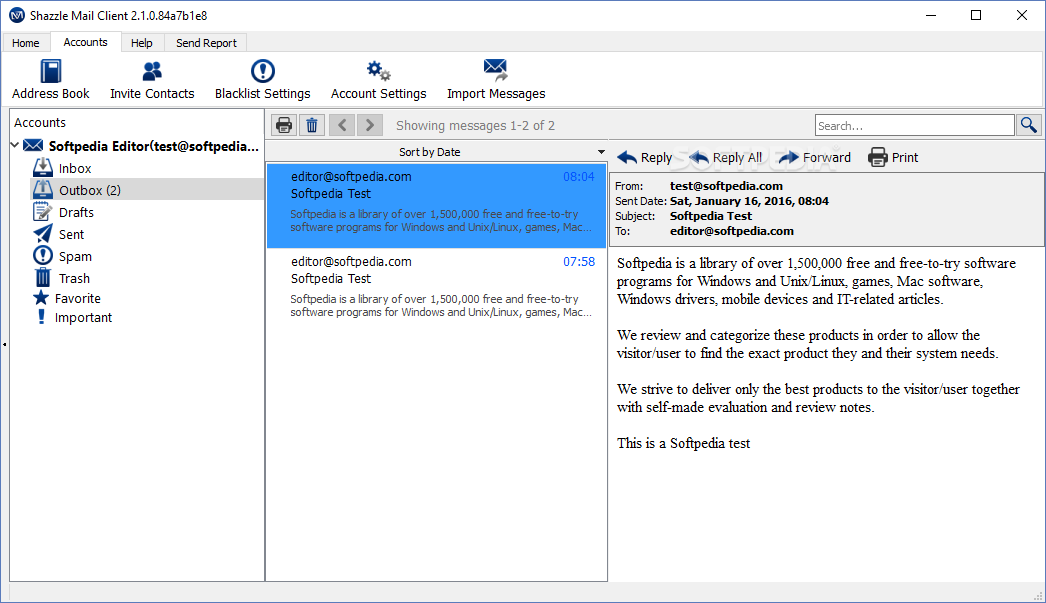Open Blacklist Settings
Image resolution: width=1046 pixels, height=603 pixels.
coord(262,79)
